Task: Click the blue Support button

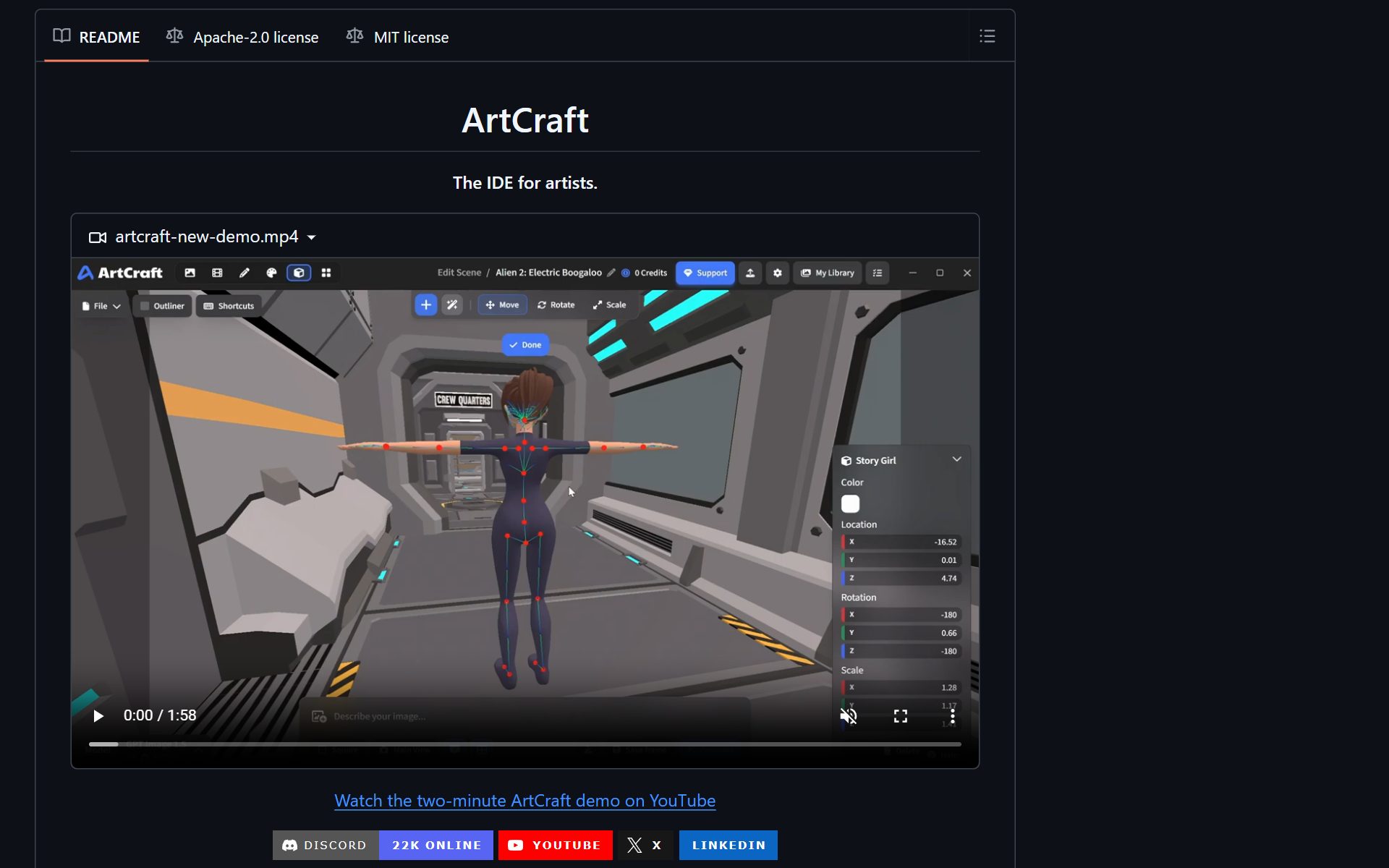Action: [705, 273]
